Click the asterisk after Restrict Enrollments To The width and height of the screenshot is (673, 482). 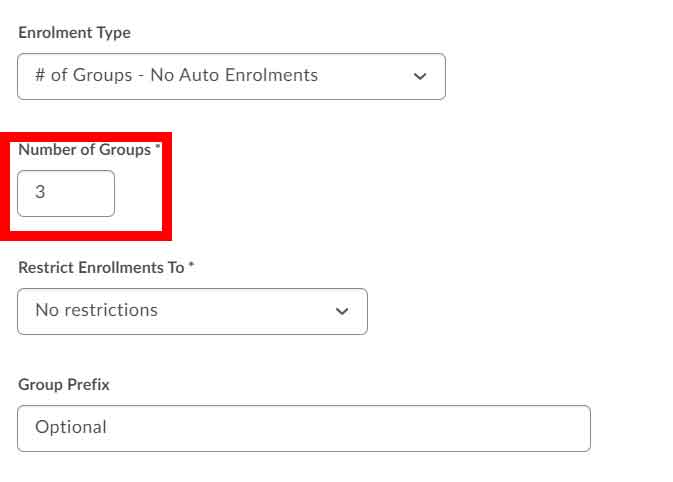191,267
